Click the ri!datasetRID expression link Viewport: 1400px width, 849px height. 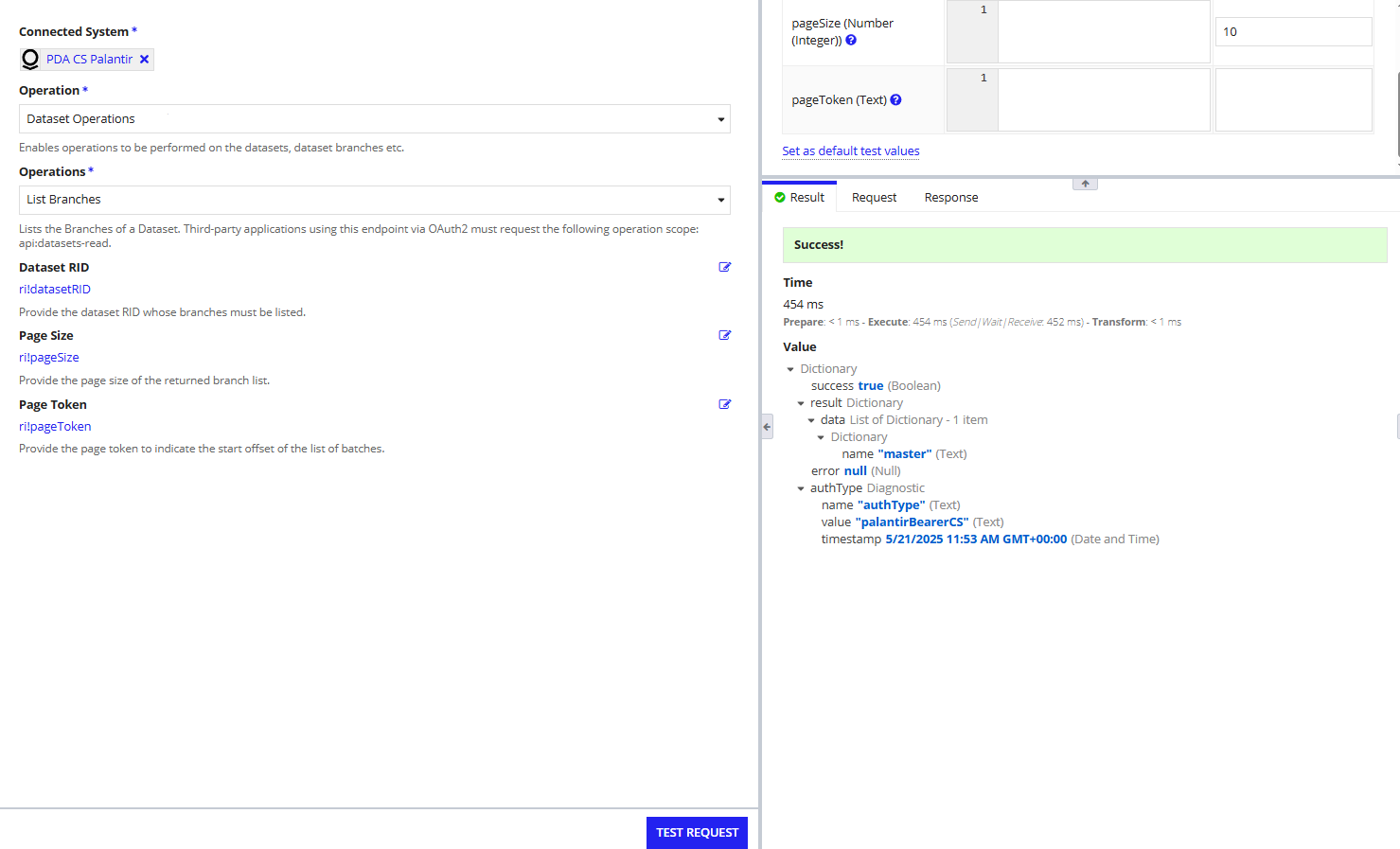point(55,290)
